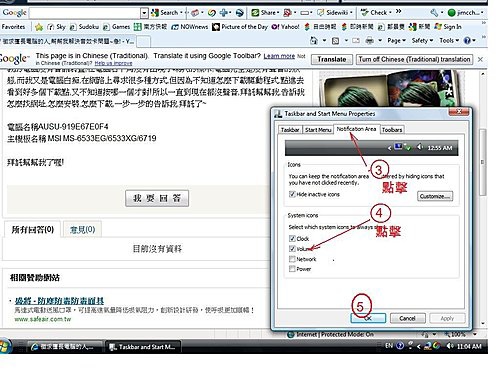
Task: Open a new blank browser tab
Action: point(144,42)
